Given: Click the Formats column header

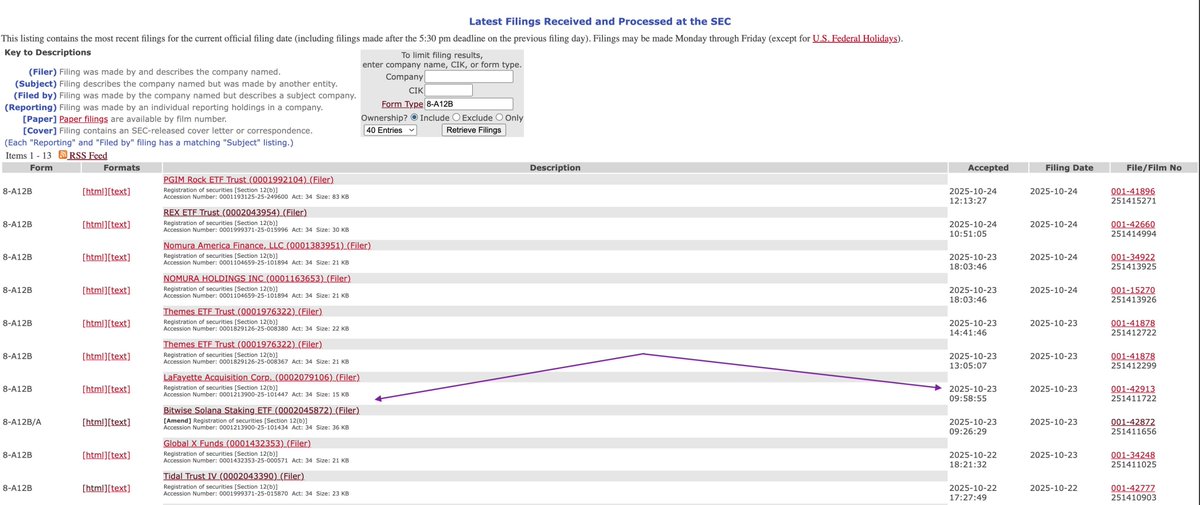Looking at the screenshot, I should point(121,168).
